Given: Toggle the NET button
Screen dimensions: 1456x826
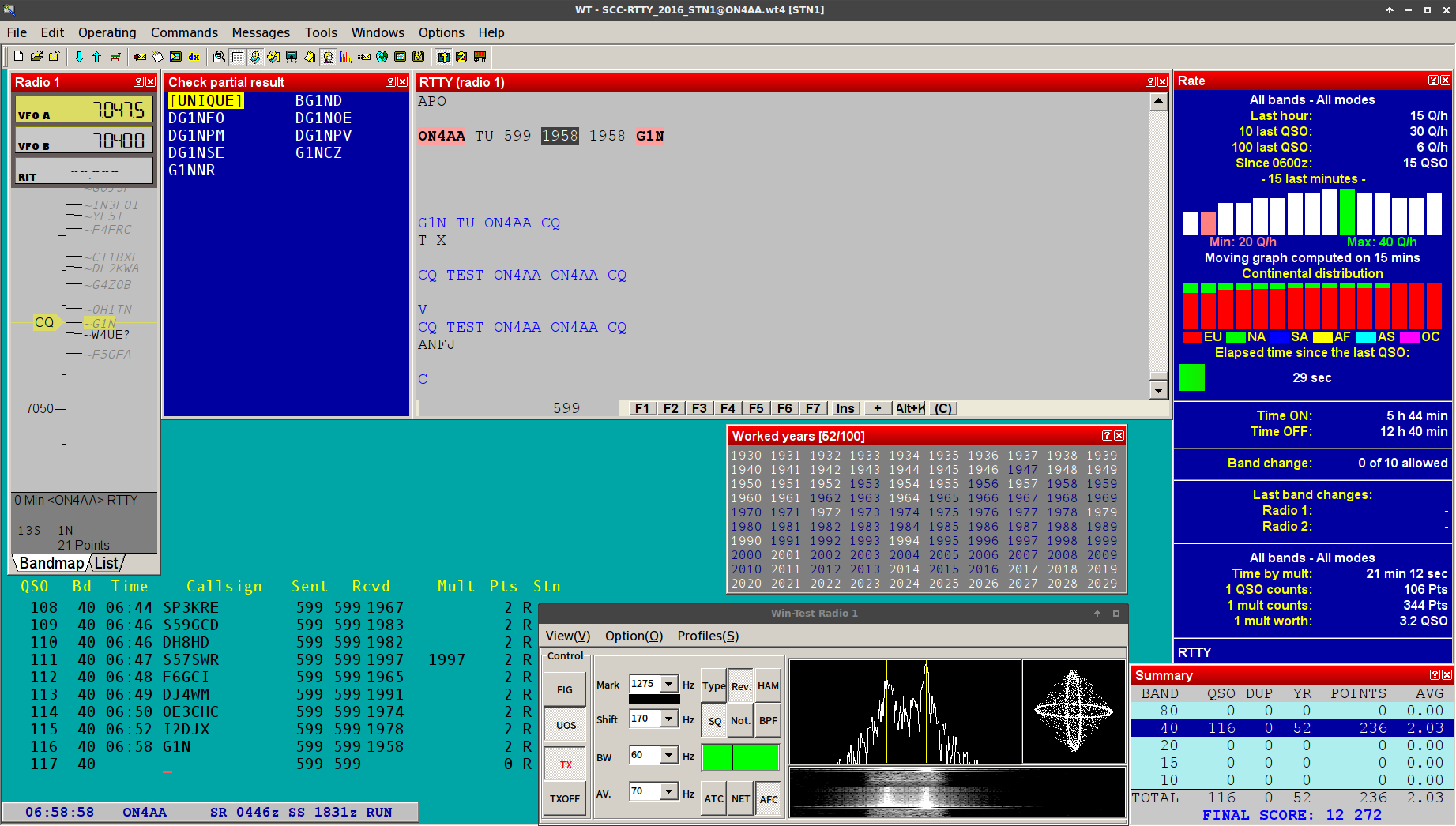Looking at the screenshot, I should pos(741,798).
